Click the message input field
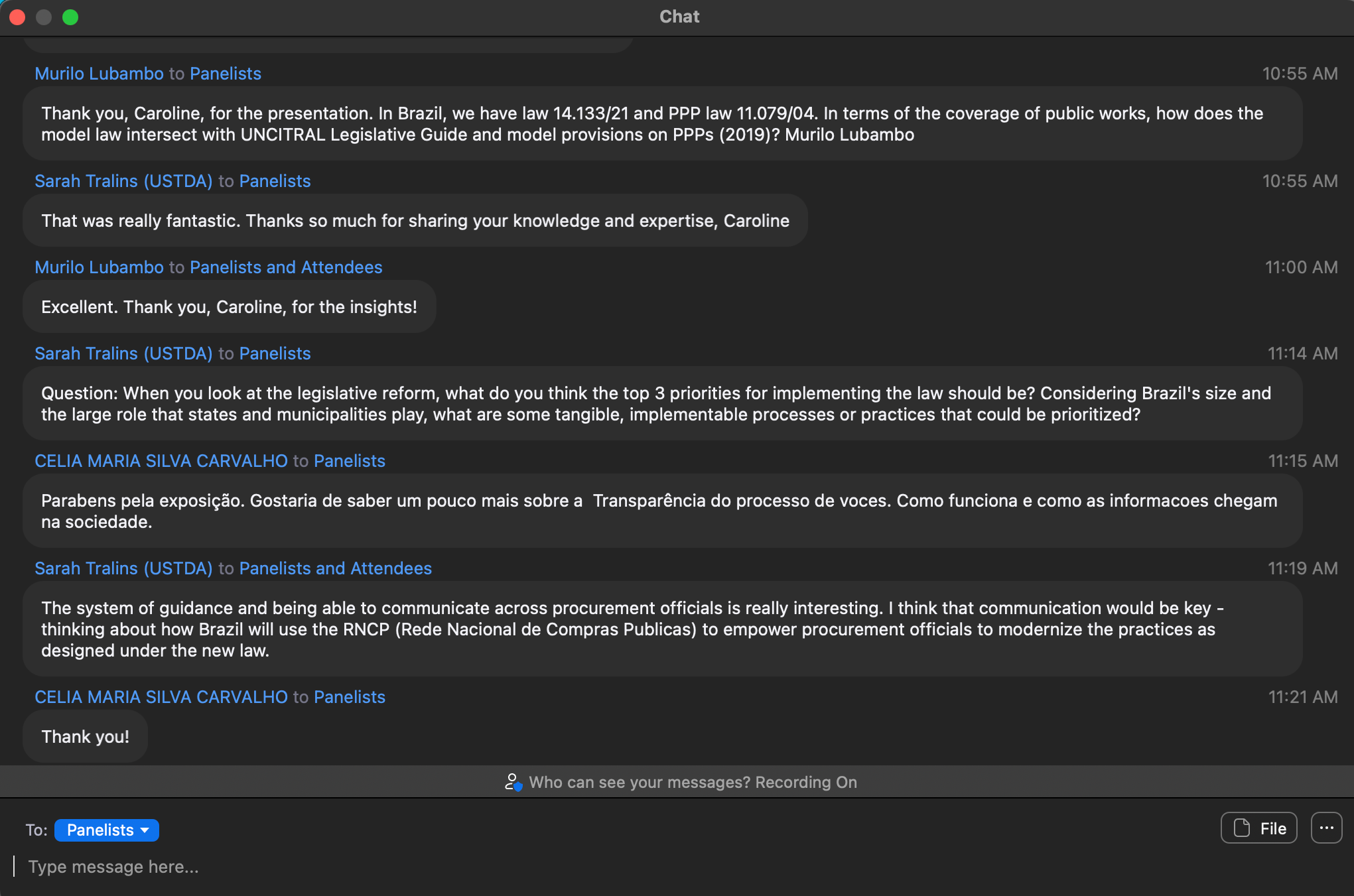This screenshot has height=896, width=1354. (398, 867)
